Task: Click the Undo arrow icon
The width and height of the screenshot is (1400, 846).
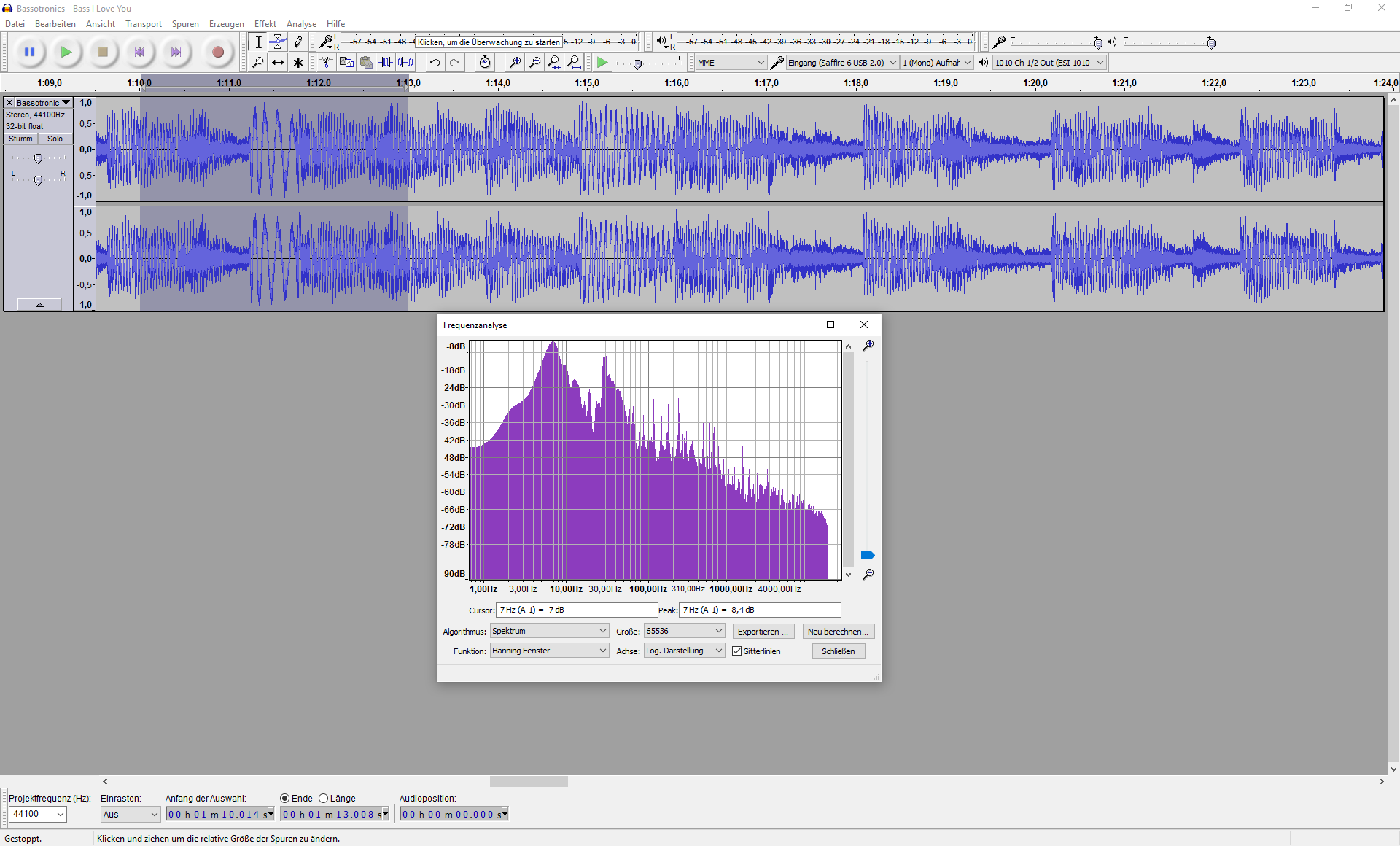Action: coord(435,63)
